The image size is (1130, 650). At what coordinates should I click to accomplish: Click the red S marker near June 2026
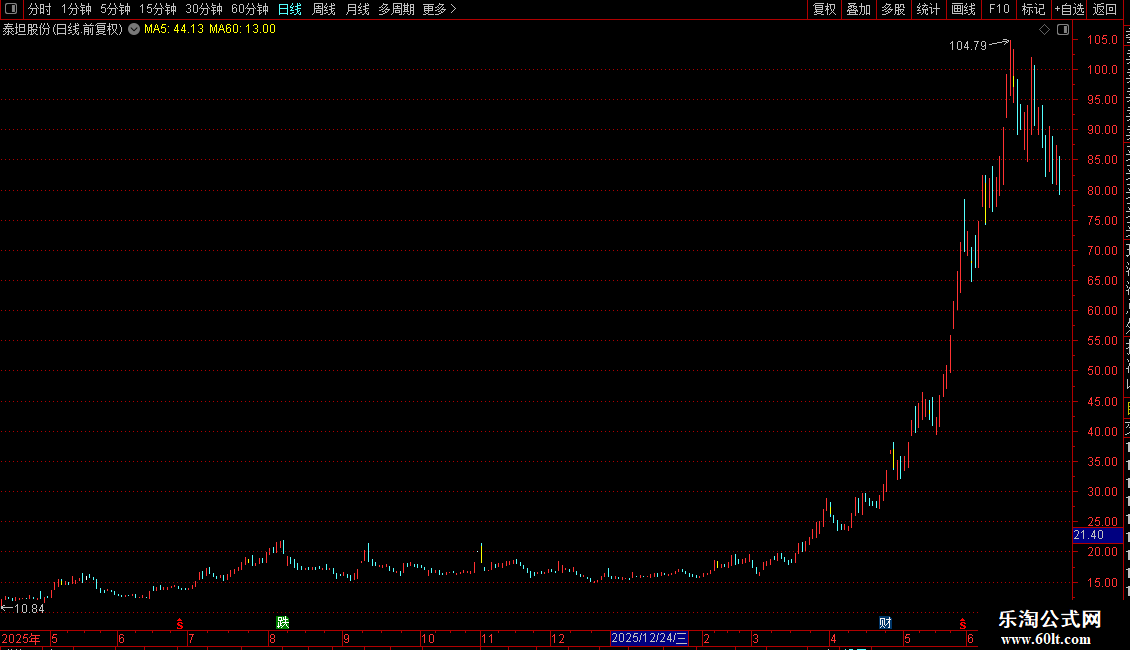[963, 624]
